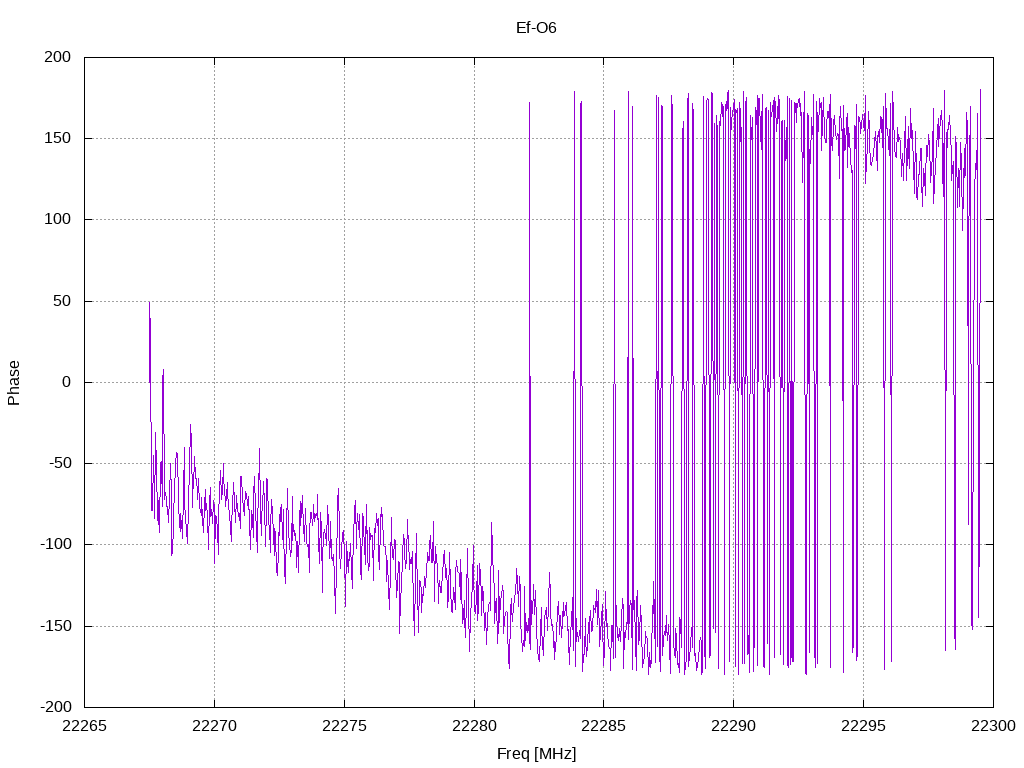Click the 'Freq [MHz]' x-axis label

click(x=536, y=754)
